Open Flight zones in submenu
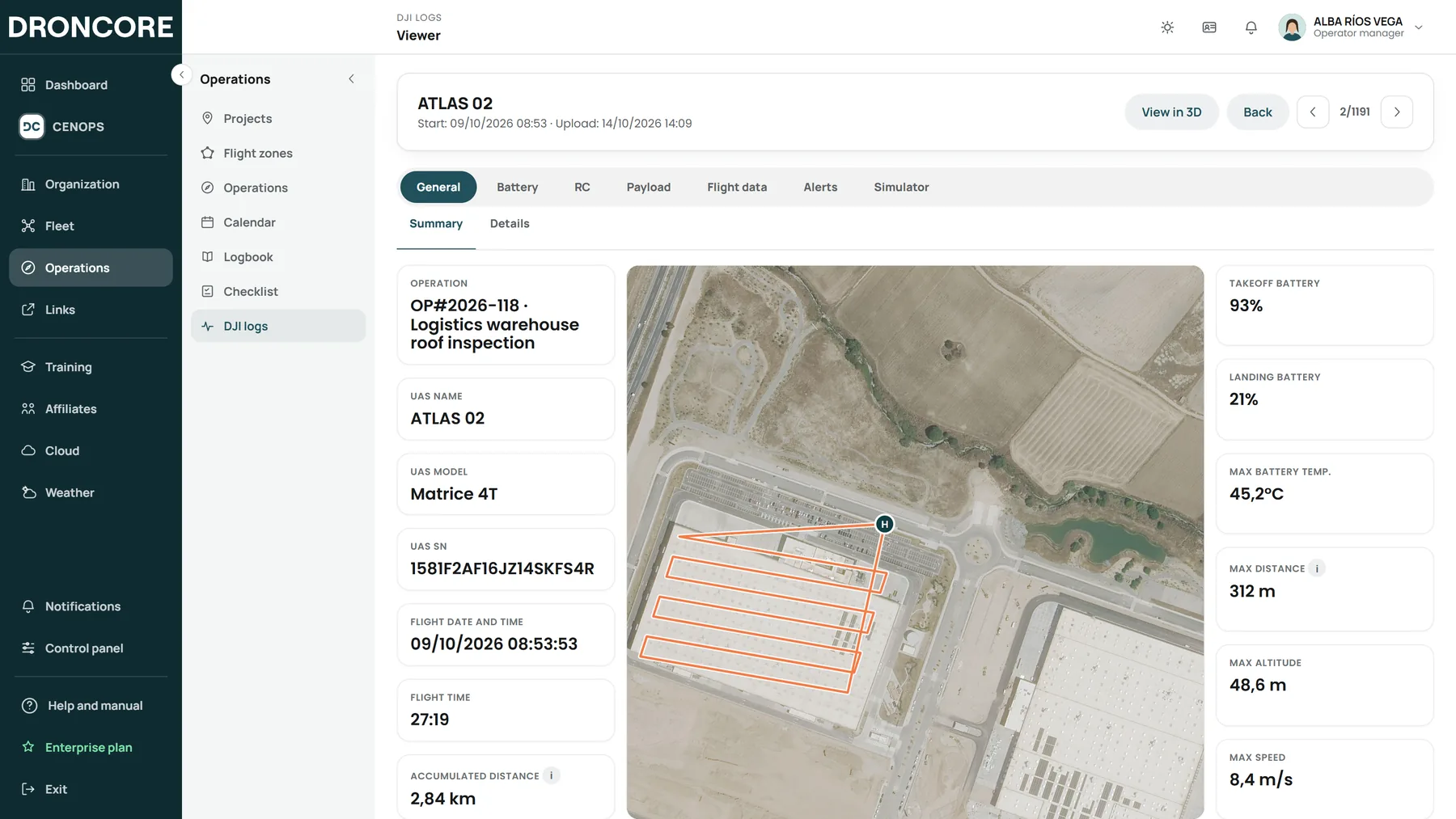Screen dimensions: 1456x819 click(278, 153)
